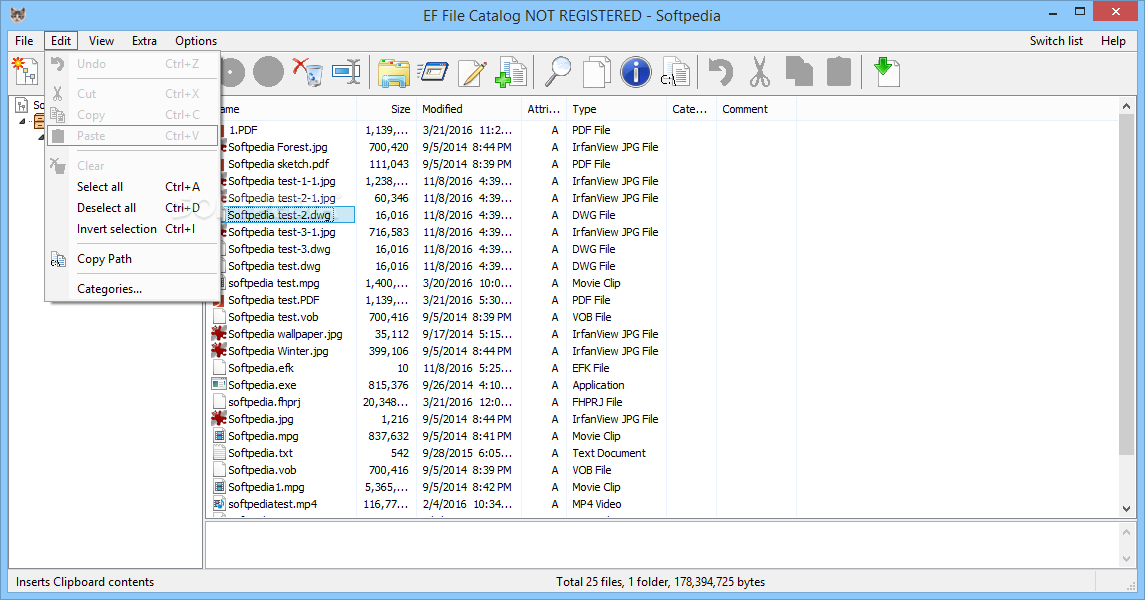Click the Softpedia.exe application icon
The height and width of the screenshot is (600, 1145).
(218, 385)
